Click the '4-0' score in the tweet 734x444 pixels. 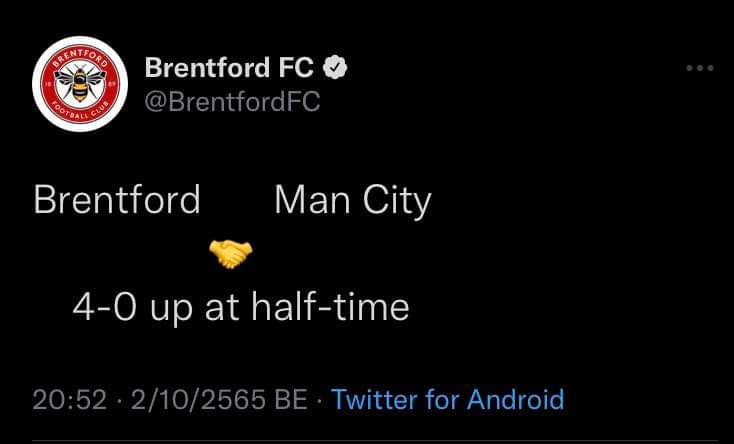point(105,308)
